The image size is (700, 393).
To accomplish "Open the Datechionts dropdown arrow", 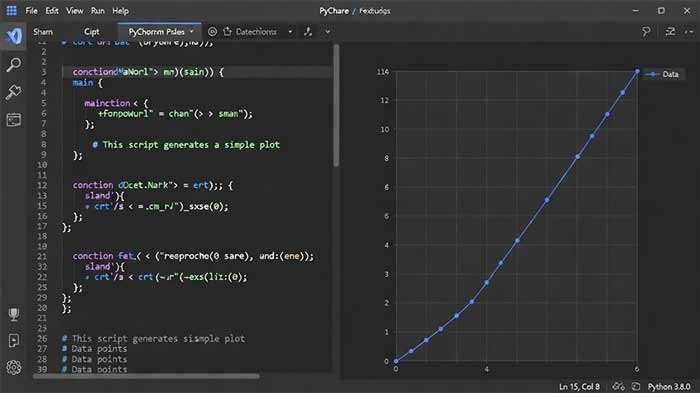I will pos(290,32).
